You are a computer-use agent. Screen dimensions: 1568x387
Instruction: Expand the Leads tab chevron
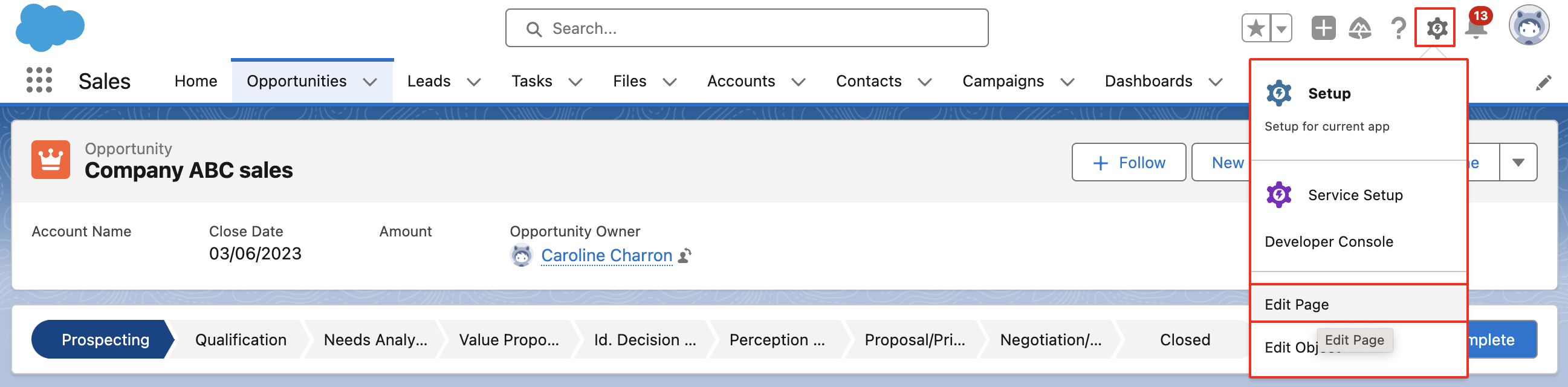(x=474, y=82)
